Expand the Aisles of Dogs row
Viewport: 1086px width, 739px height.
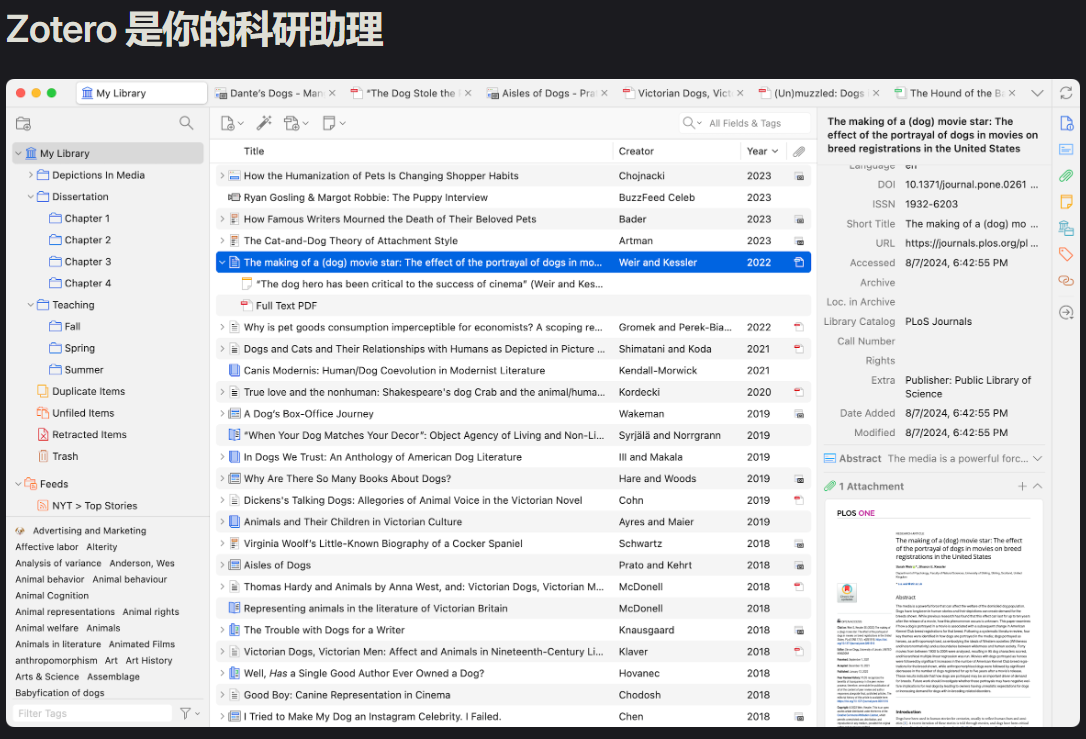[x=222, y=565]
